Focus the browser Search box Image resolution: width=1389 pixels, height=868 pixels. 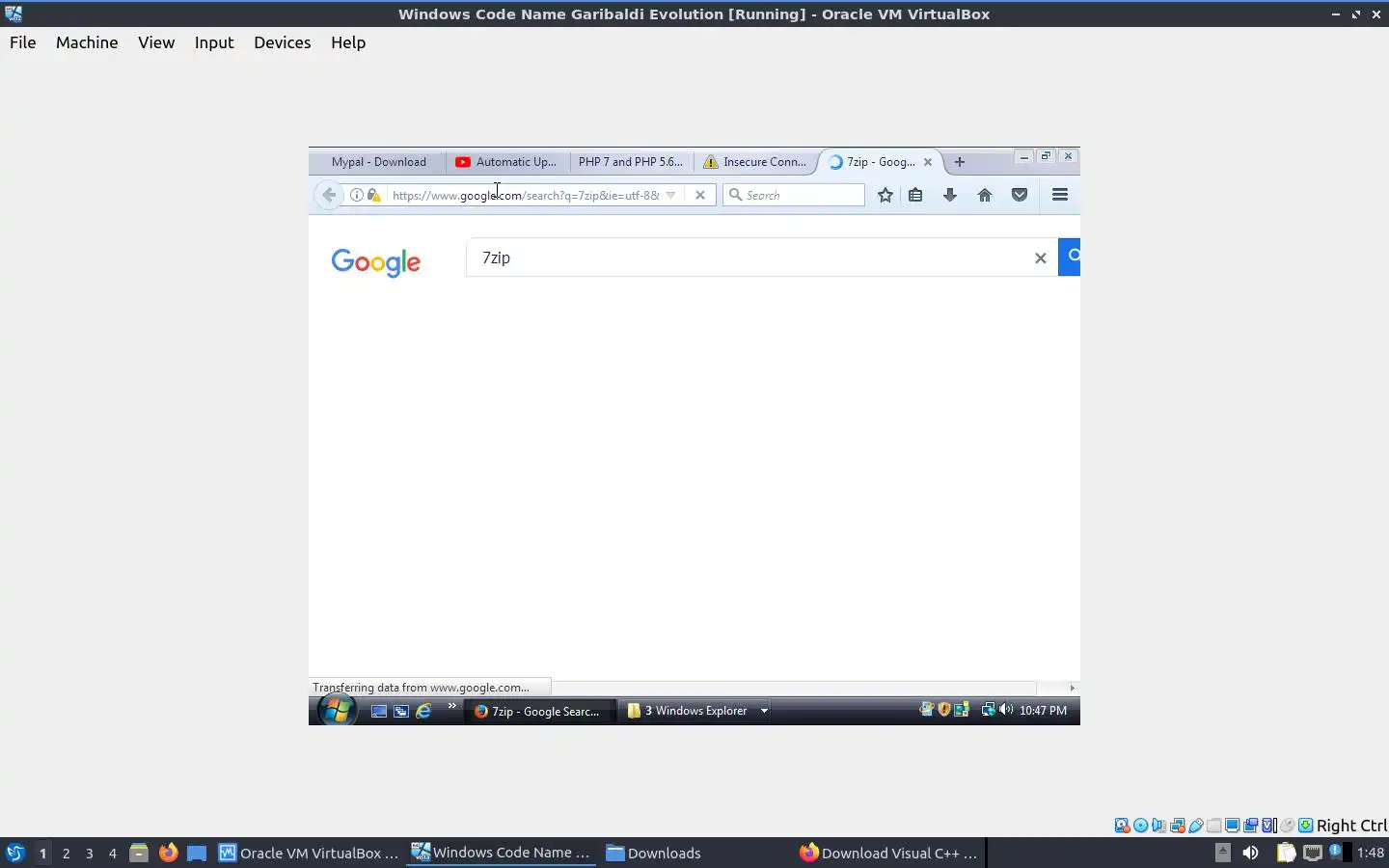(794, 195)
